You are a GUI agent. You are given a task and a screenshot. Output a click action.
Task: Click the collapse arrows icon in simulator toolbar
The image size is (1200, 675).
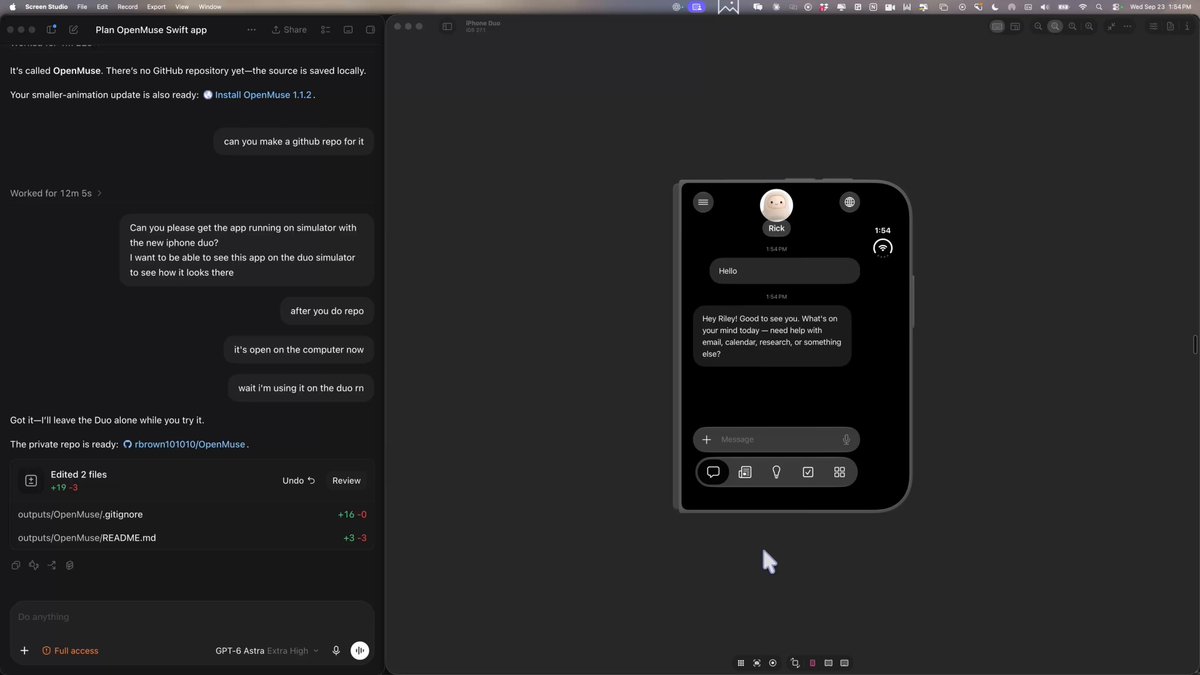(x=1112, y=26)
